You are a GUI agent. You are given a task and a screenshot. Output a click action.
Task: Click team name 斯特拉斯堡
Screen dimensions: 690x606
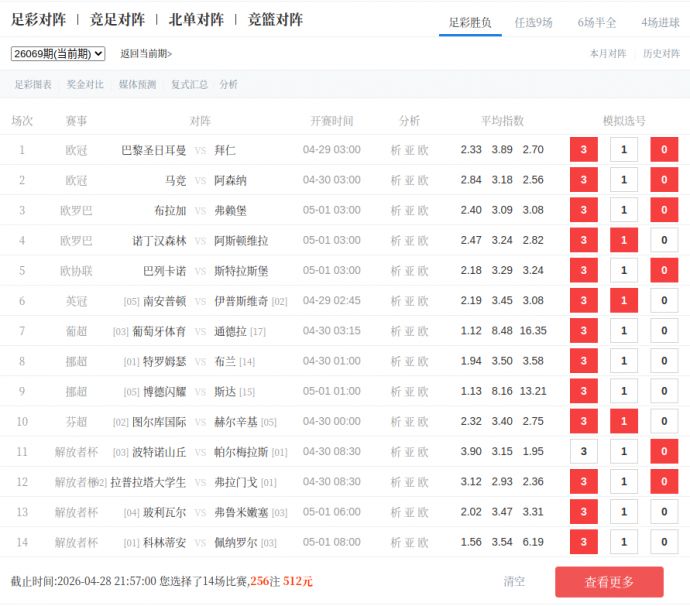click(x=241, y=271)
